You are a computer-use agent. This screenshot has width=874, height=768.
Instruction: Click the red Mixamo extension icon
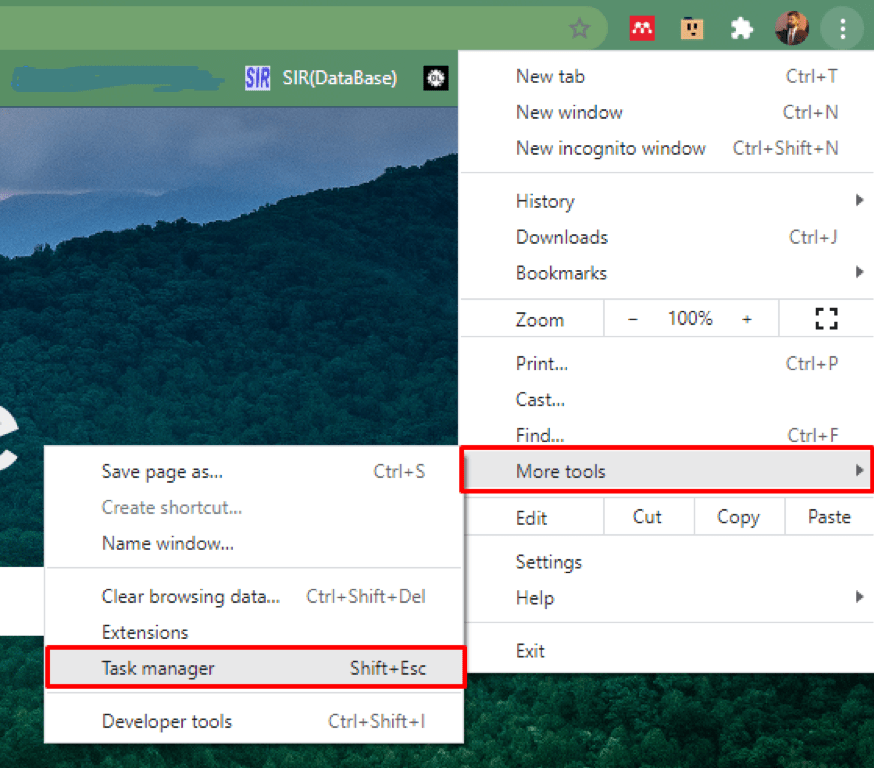(642, 28)
